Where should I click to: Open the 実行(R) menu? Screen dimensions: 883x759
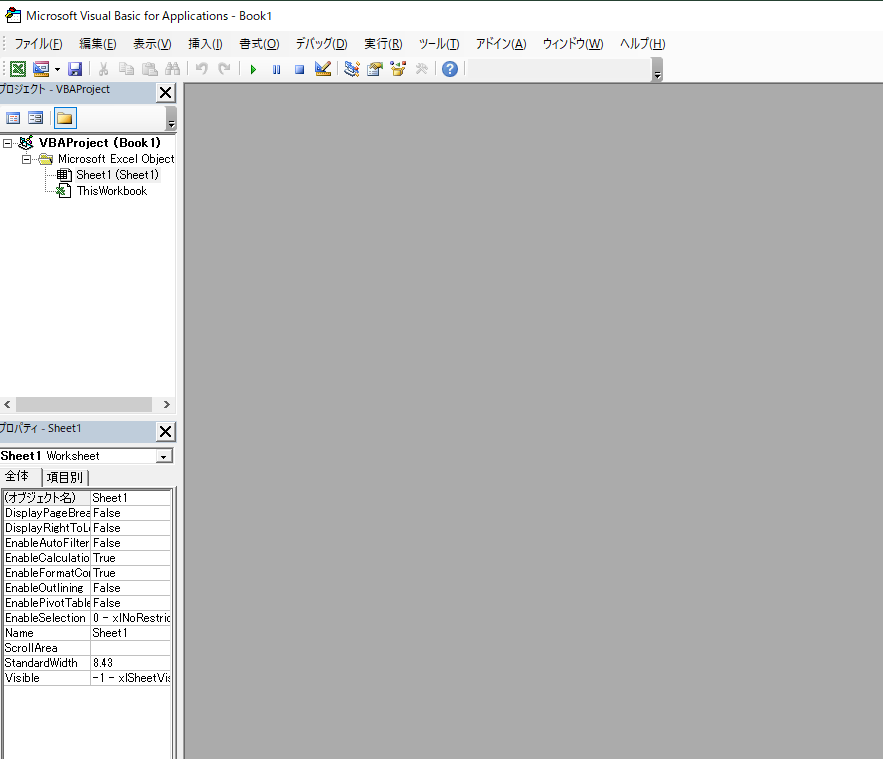tap(383, 44)
